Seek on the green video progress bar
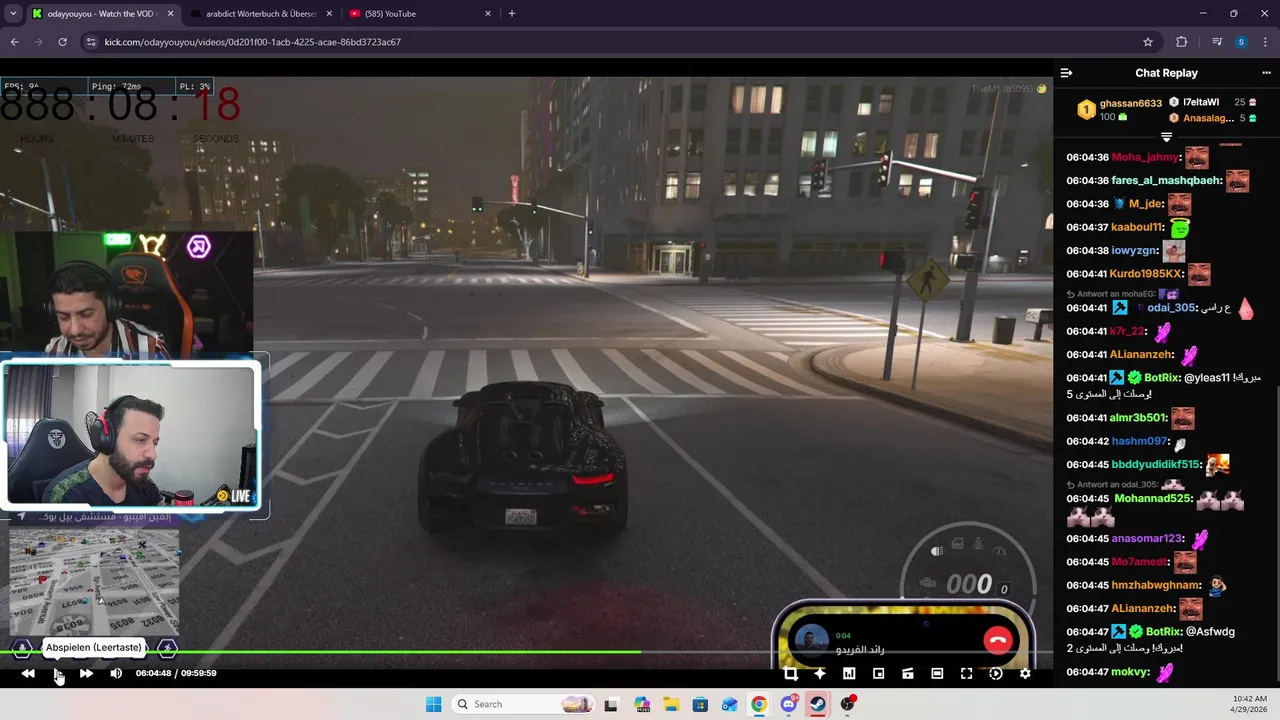The height and width of the screenshot is (720, 1280). [x=526, y=652]
